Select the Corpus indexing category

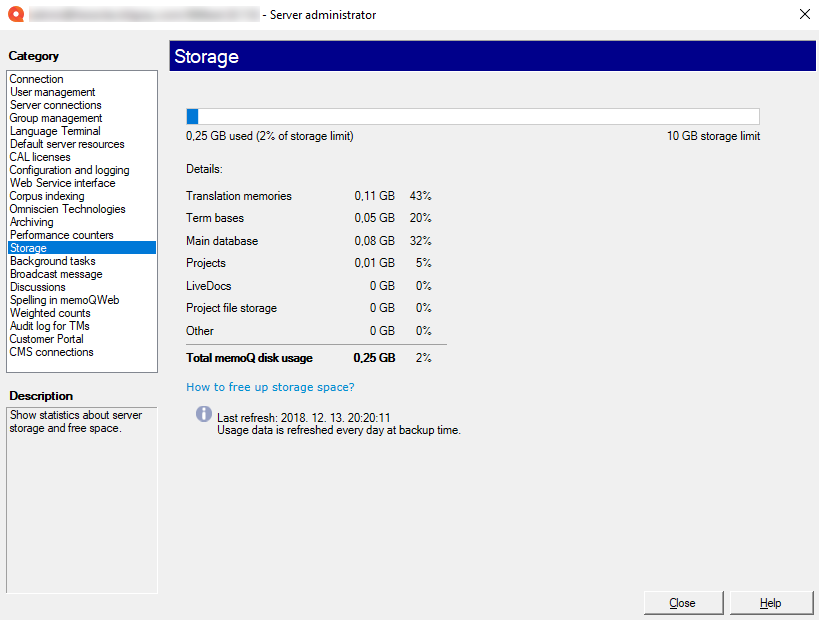(x=47, y=195)
